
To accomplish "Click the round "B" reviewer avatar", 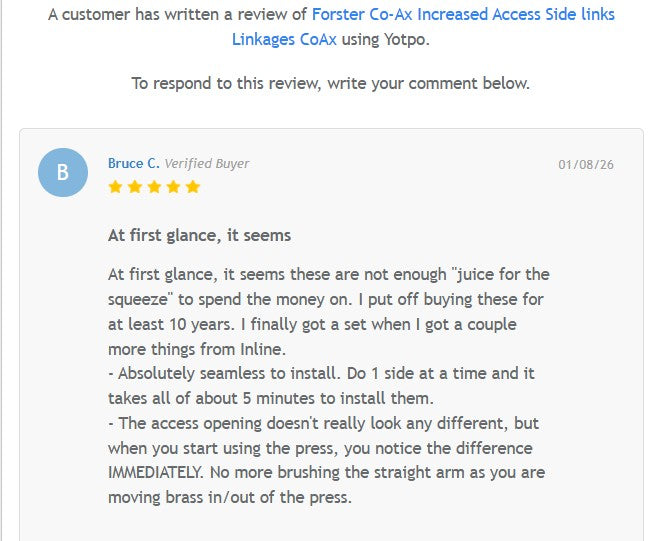I will pos(63,172).
